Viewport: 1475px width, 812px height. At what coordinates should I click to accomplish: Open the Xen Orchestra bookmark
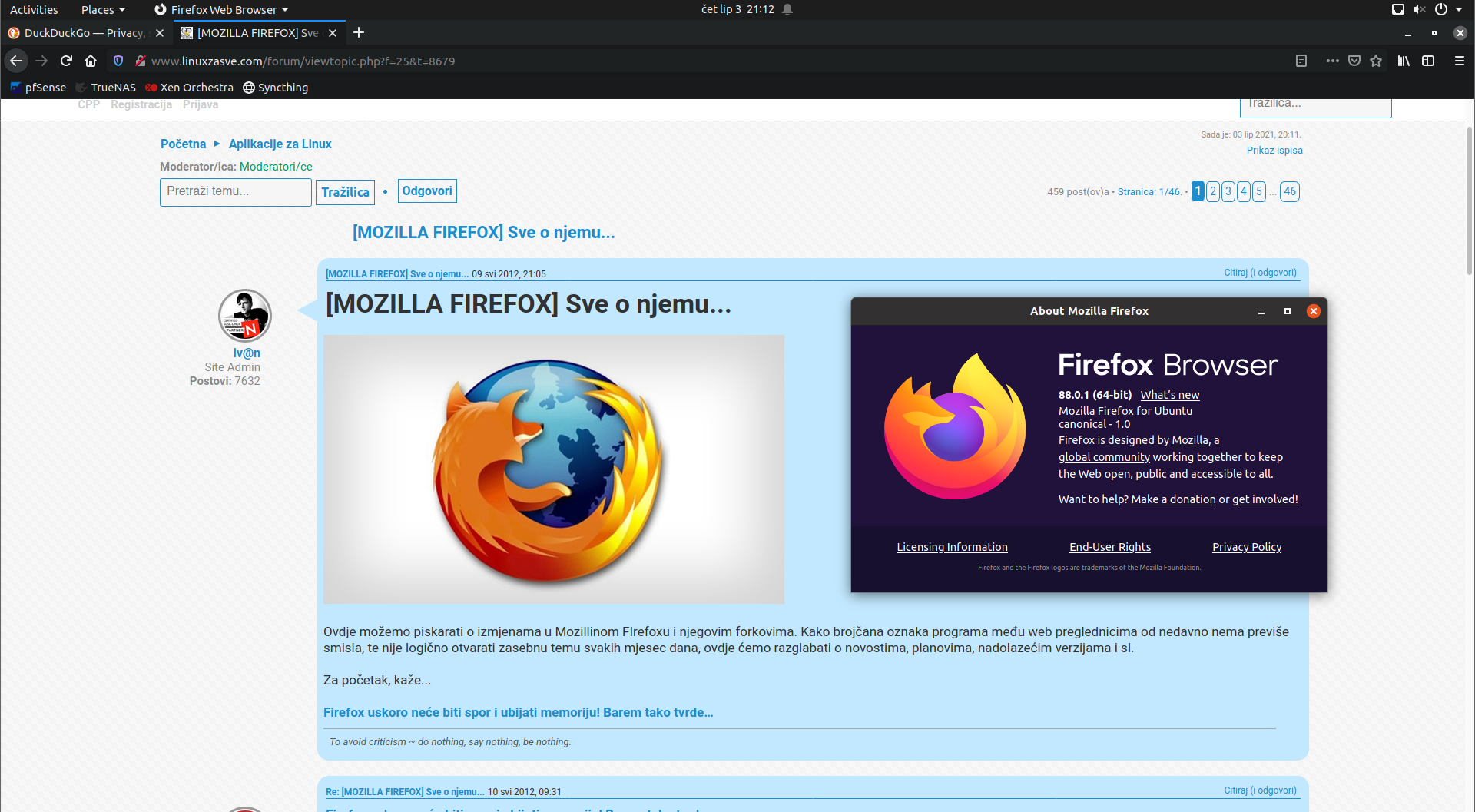[190, 88]
